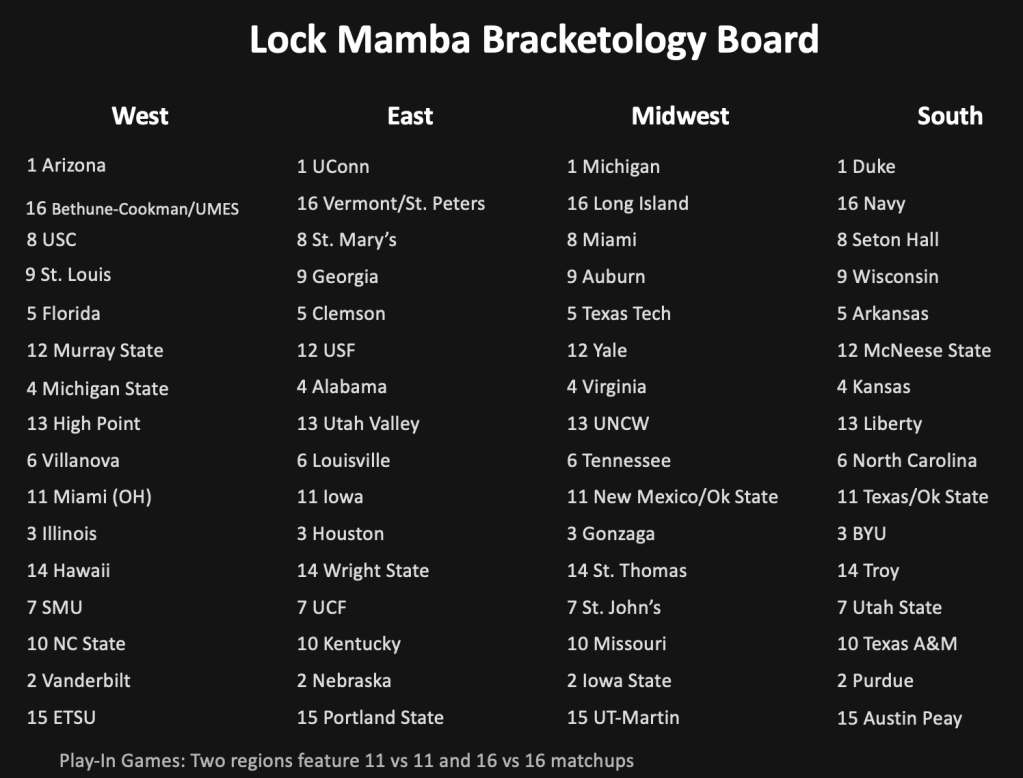Click the 11 New Mexico/Ok State entry
This screenshot has width=1023, height=778.
[x=672, y=497]
